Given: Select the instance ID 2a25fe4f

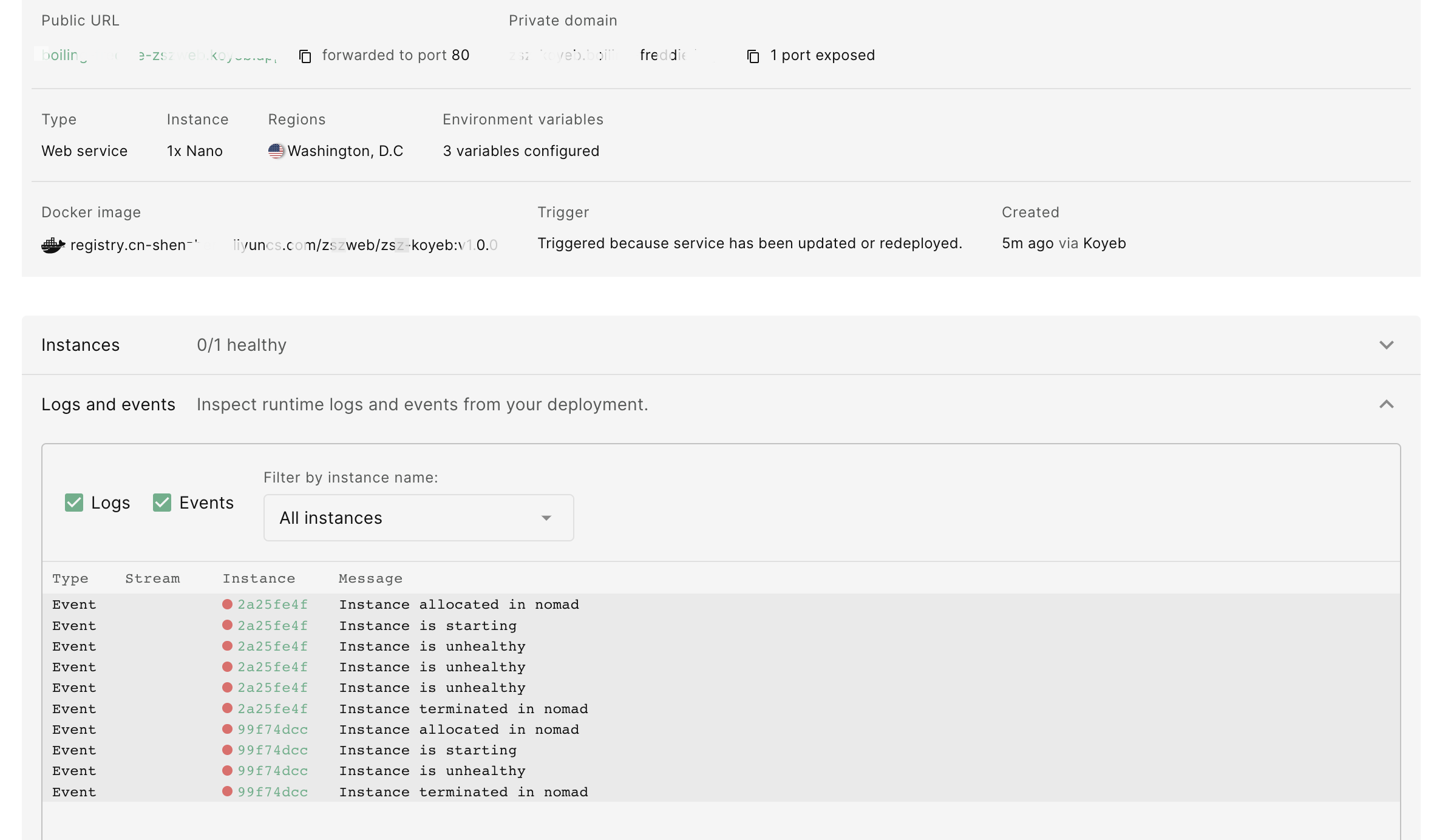Looking at the screenshot, I should click(273, 605).
